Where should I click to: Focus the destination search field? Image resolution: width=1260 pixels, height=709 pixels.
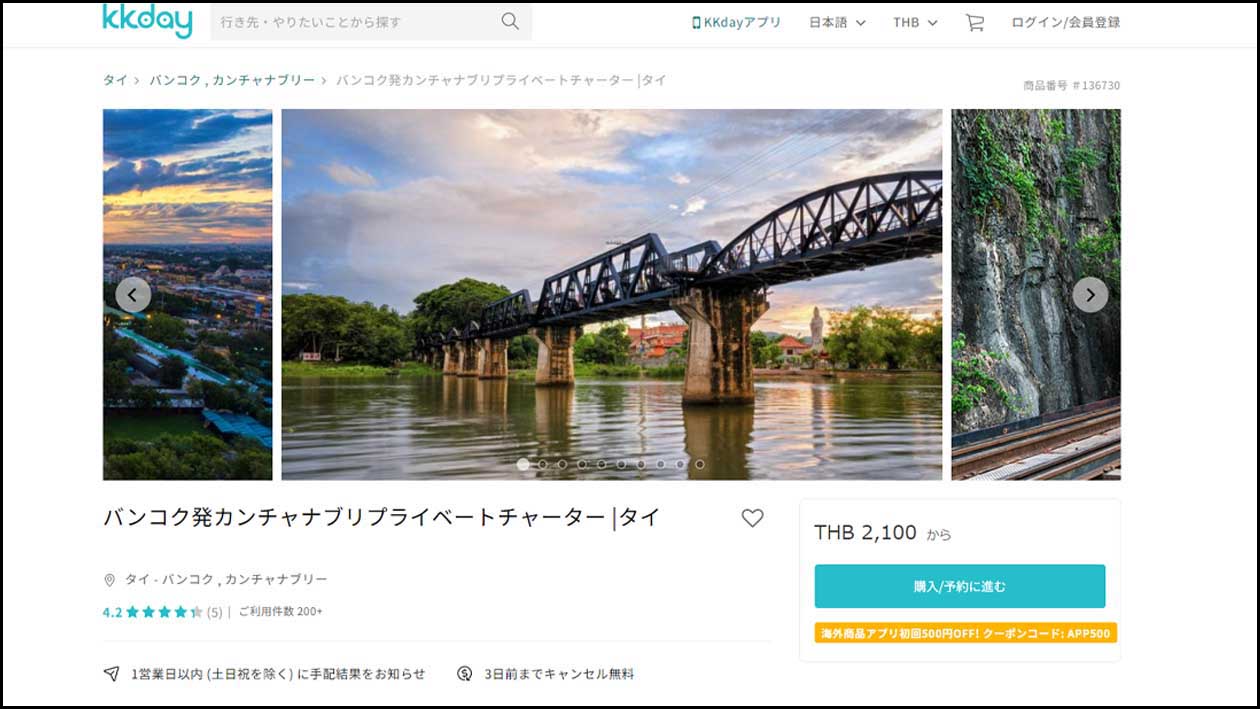(x=371, y=21)
